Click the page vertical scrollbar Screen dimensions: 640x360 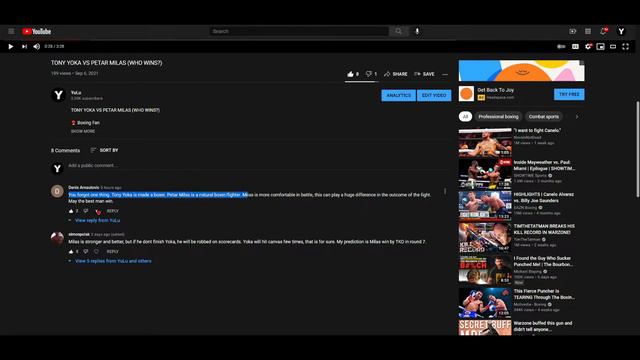(638, 149)
